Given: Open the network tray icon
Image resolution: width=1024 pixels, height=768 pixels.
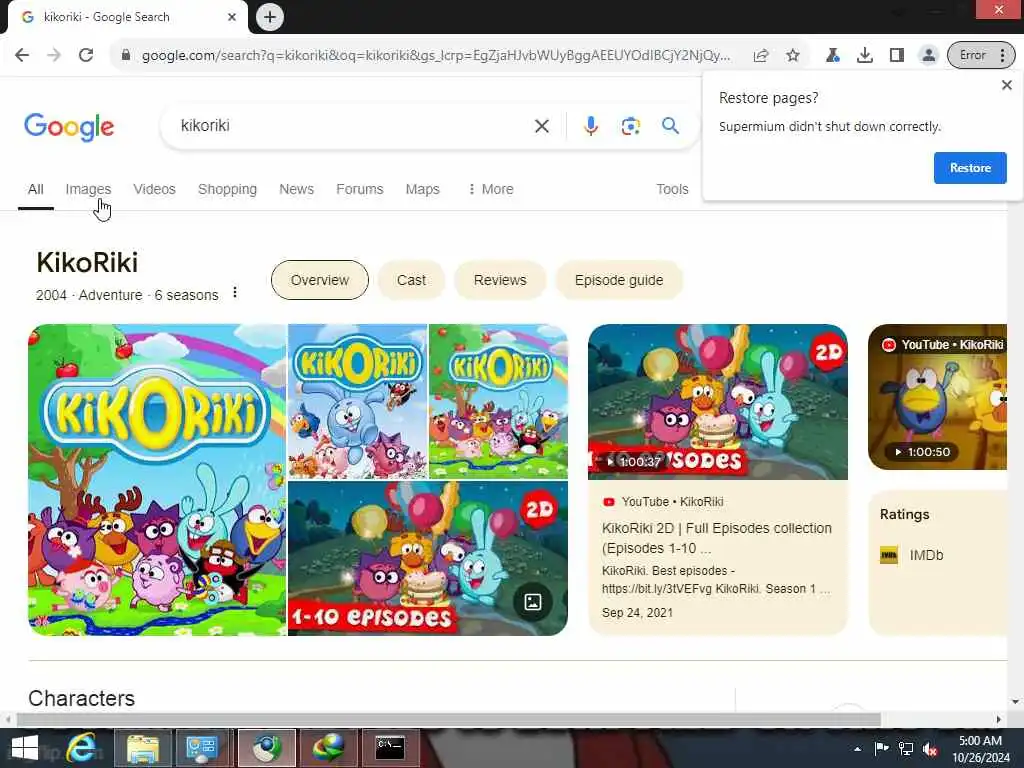Looking at the screenshot, I should coord(906,749).
